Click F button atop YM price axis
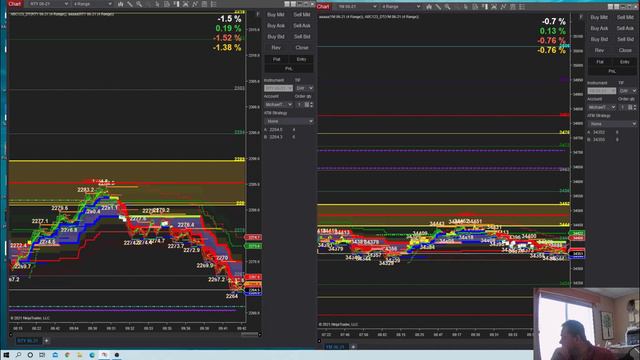This screenshot has width=640, height=360. [x=581, y=17]
